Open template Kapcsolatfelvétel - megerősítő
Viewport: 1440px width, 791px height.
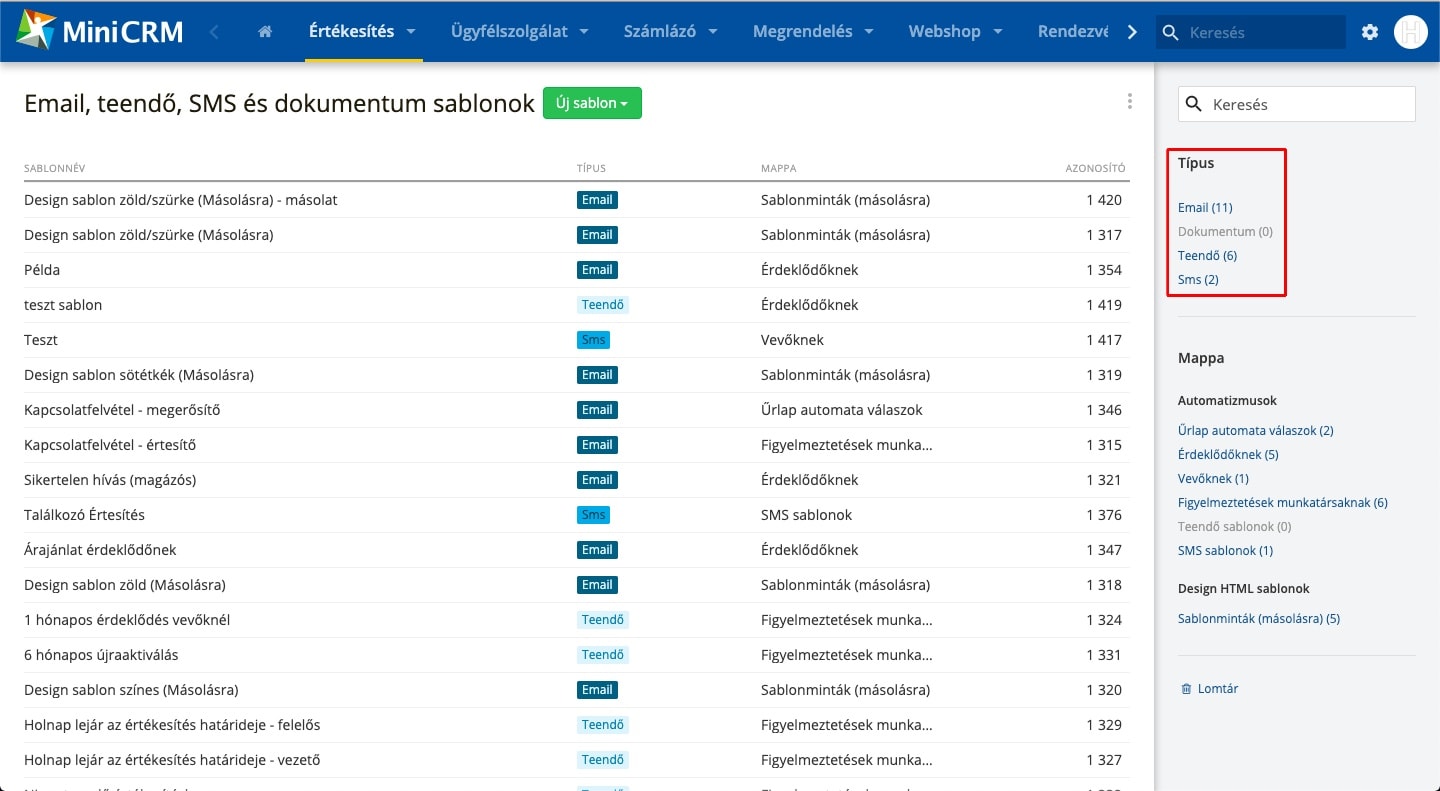[122, 410]
